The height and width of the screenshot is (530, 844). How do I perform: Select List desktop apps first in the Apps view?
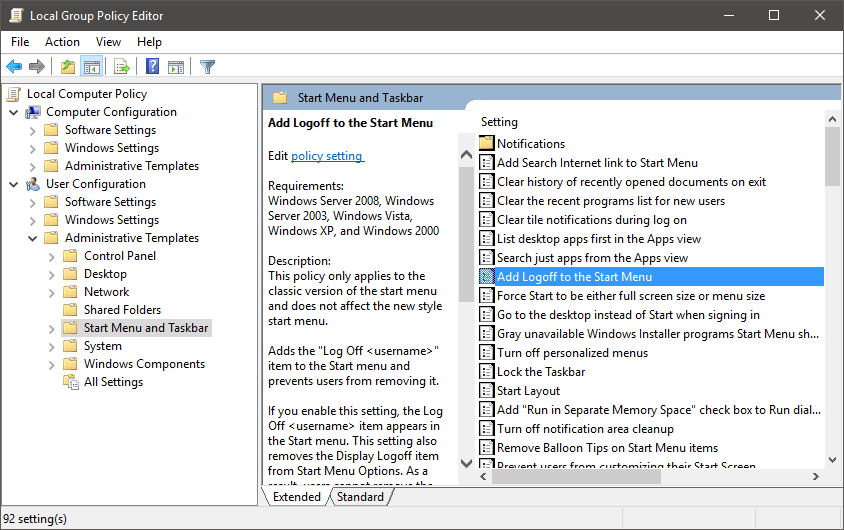[x=599, y=239]
